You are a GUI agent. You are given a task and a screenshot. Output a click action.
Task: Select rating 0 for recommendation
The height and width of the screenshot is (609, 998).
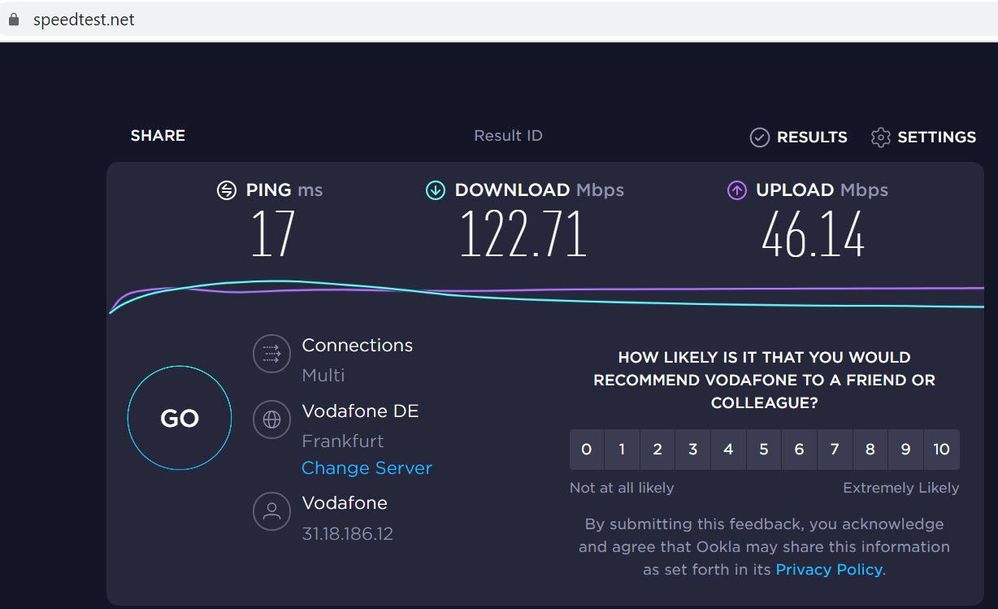pyautogui.click(x=586, y=449)
